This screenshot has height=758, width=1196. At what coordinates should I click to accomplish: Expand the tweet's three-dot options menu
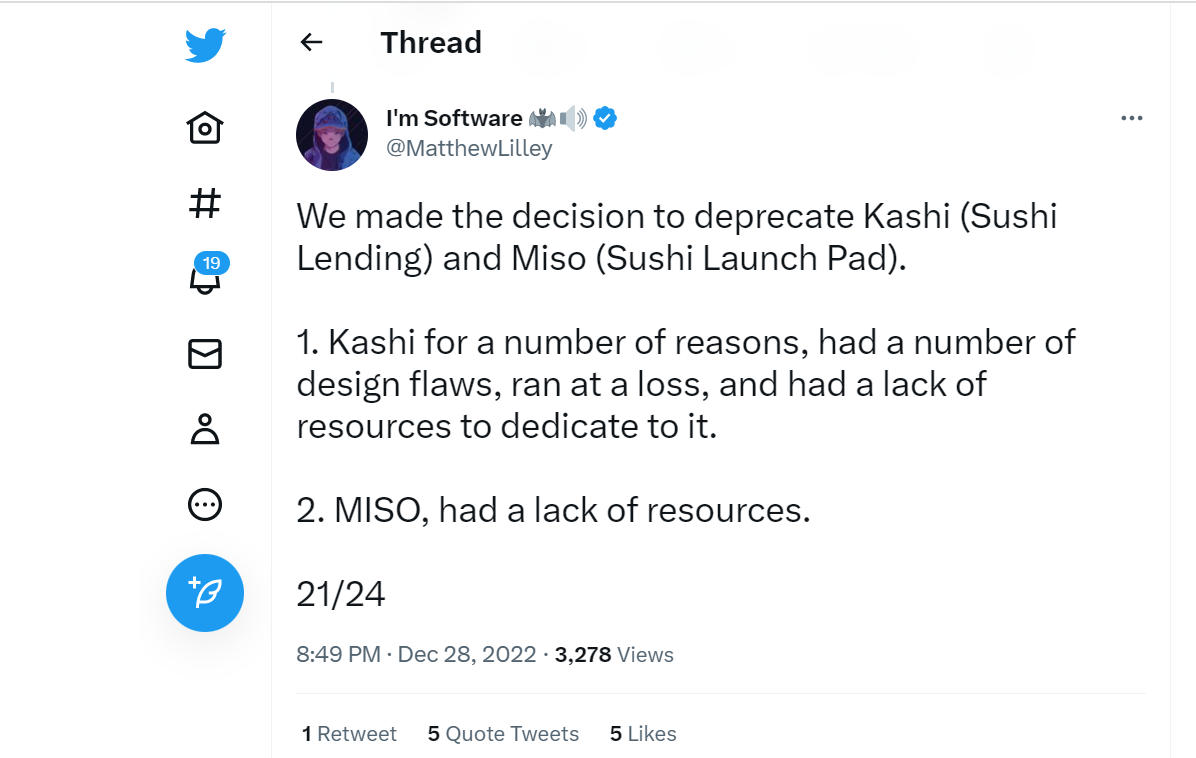tap(1131, 118)
